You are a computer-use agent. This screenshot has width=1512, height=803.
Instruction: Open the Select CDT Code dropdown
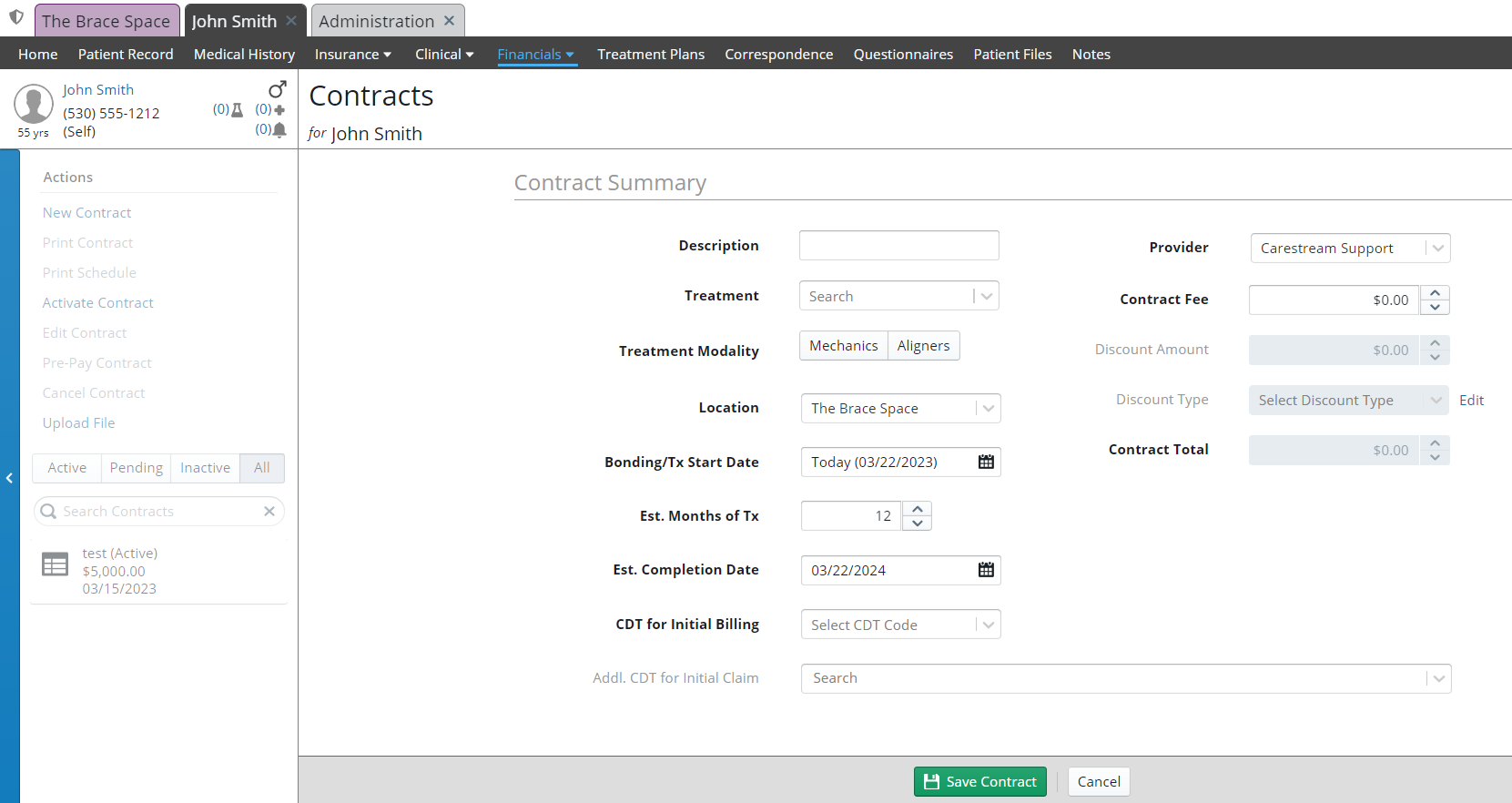988,625
